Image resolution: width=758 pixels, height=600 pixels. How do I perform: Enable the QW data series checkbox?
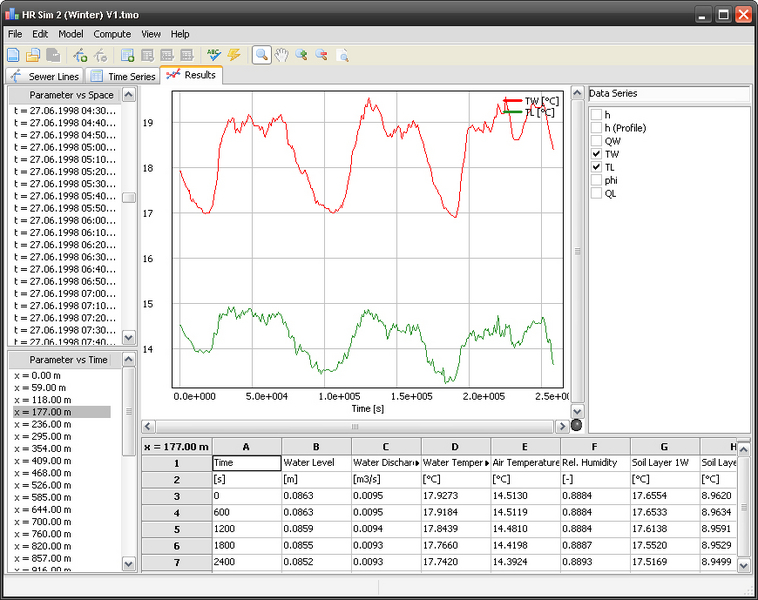(x=597, y=141)
